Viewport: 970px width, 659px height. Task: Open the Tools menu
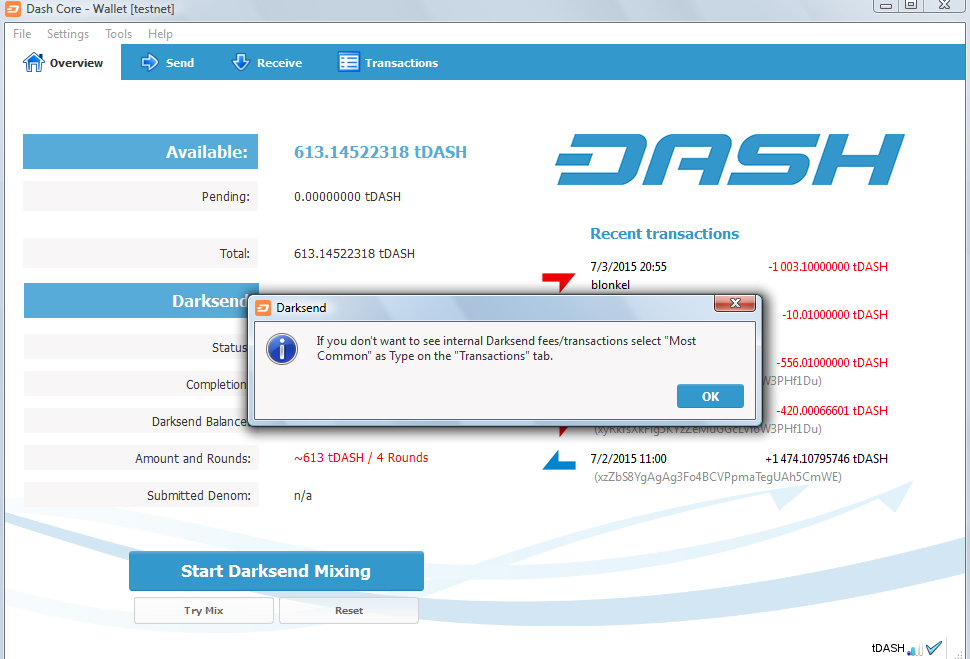click(x=118, y=34)
